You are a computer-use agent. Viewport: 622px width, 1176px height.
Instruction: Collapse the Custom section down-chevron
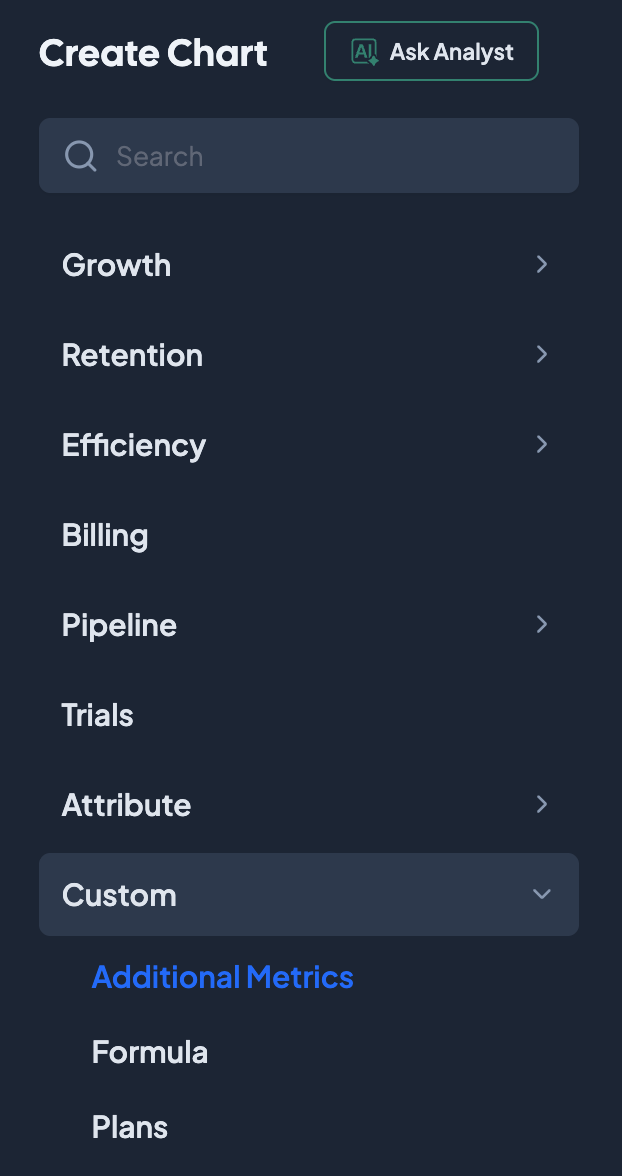click(541, 894)
